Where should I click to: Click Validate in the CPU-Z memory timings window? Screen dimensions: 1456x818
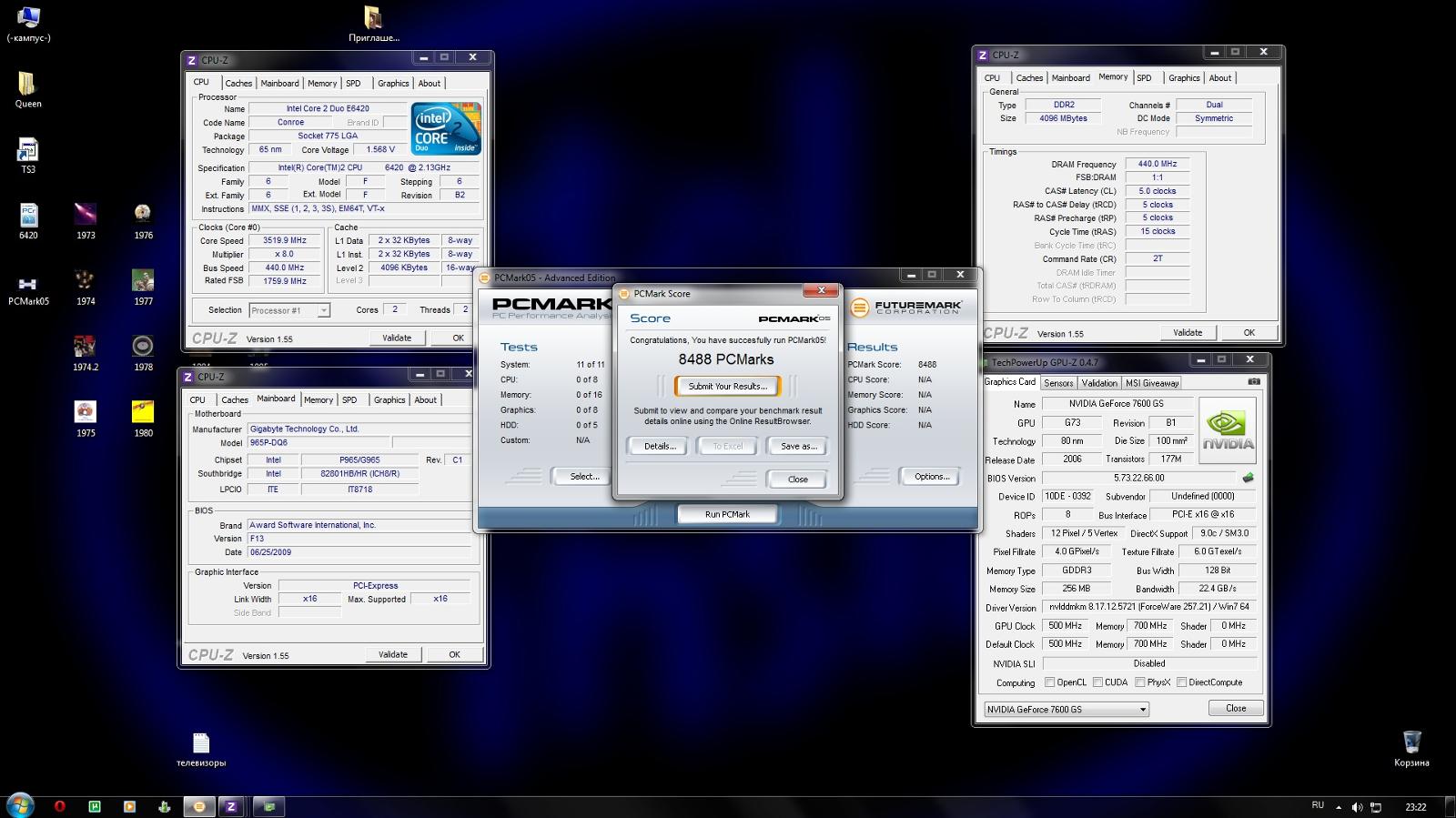click(1188, 332)
